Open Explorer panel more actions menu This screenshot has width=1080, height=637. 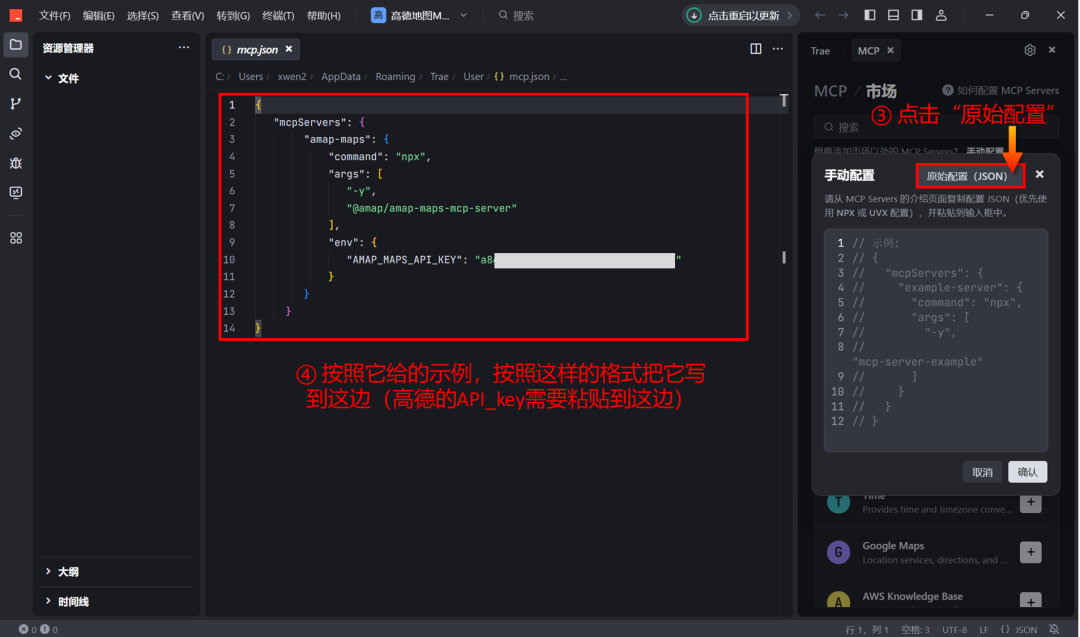(184, 48)
